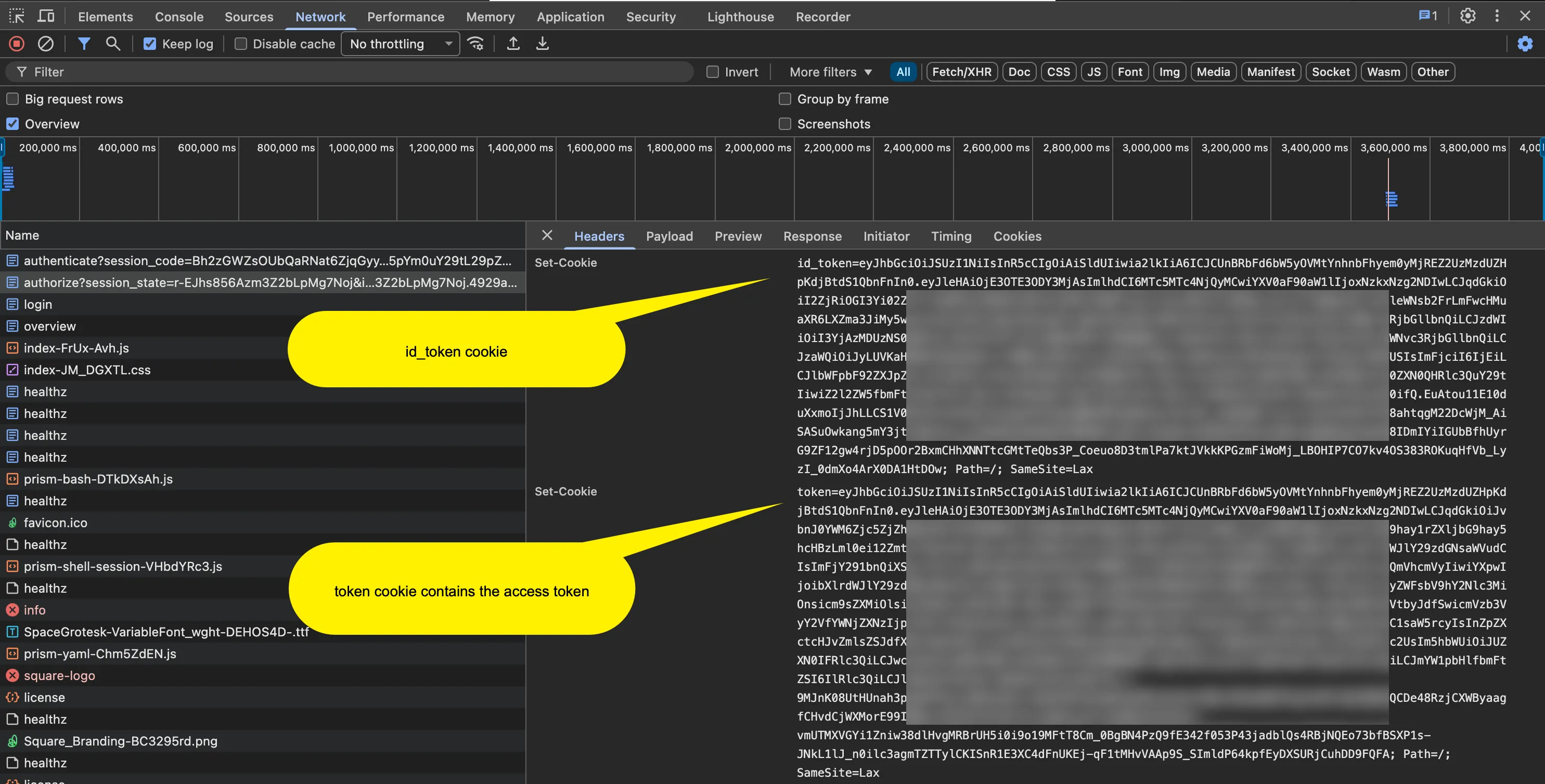1545x784 pixels.
Task: Enable Big request rows checkbox
Action: pos(12,99)
